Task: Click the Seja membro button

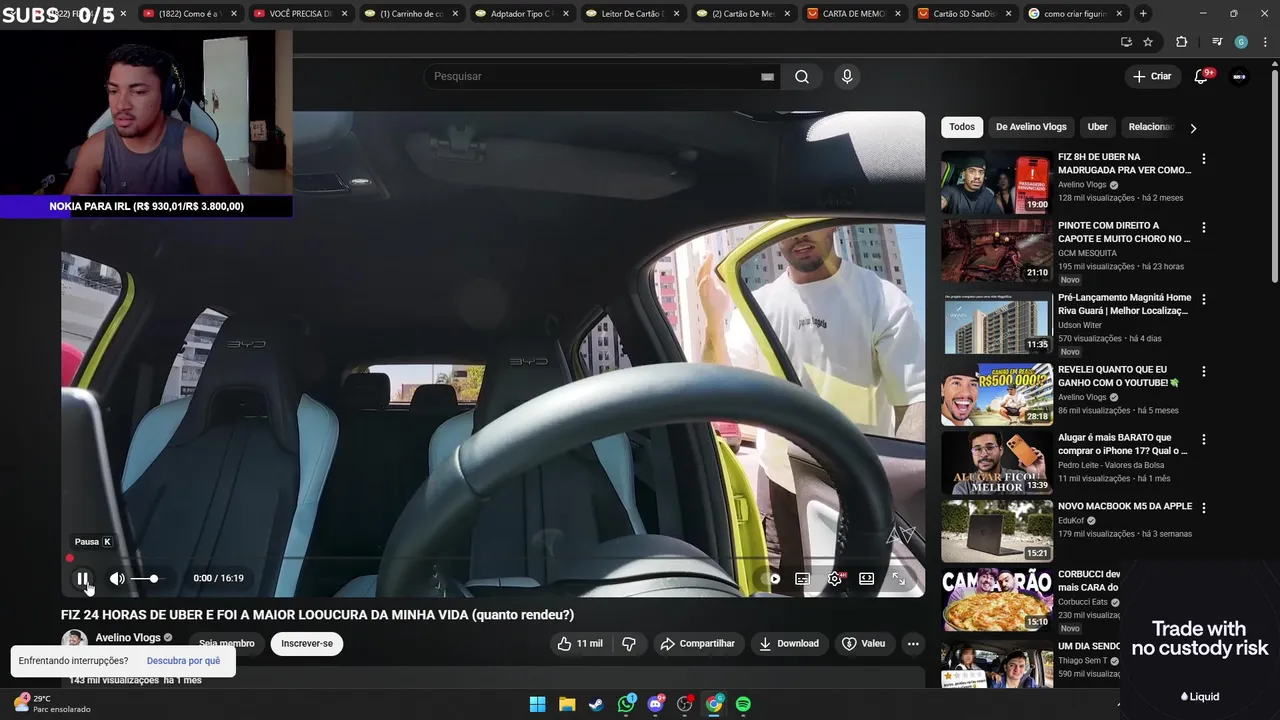Action: pyautogui.click(x=227, y=644)
